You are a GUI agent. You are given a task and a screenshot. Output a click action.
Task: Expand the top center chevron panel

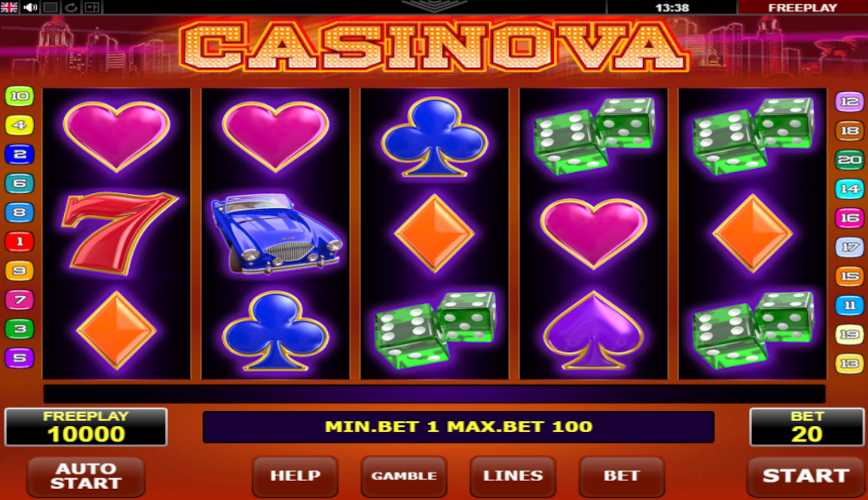(433, 6)
